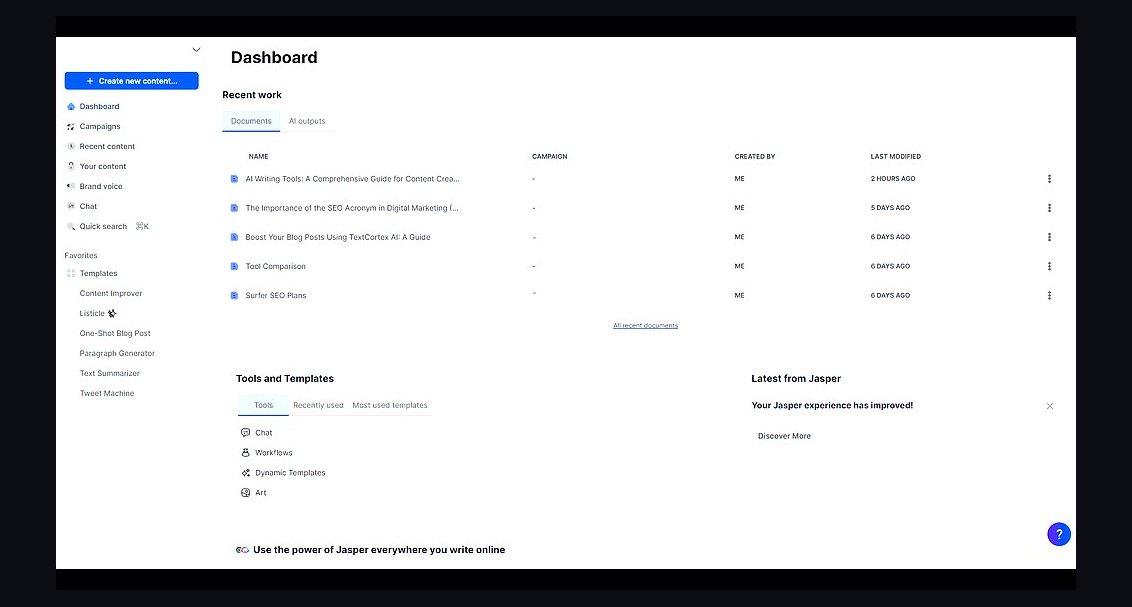Viewport: 1132px width, 607px height.
Task: Select the Tools tab
Action: click(x=264, y=406)
